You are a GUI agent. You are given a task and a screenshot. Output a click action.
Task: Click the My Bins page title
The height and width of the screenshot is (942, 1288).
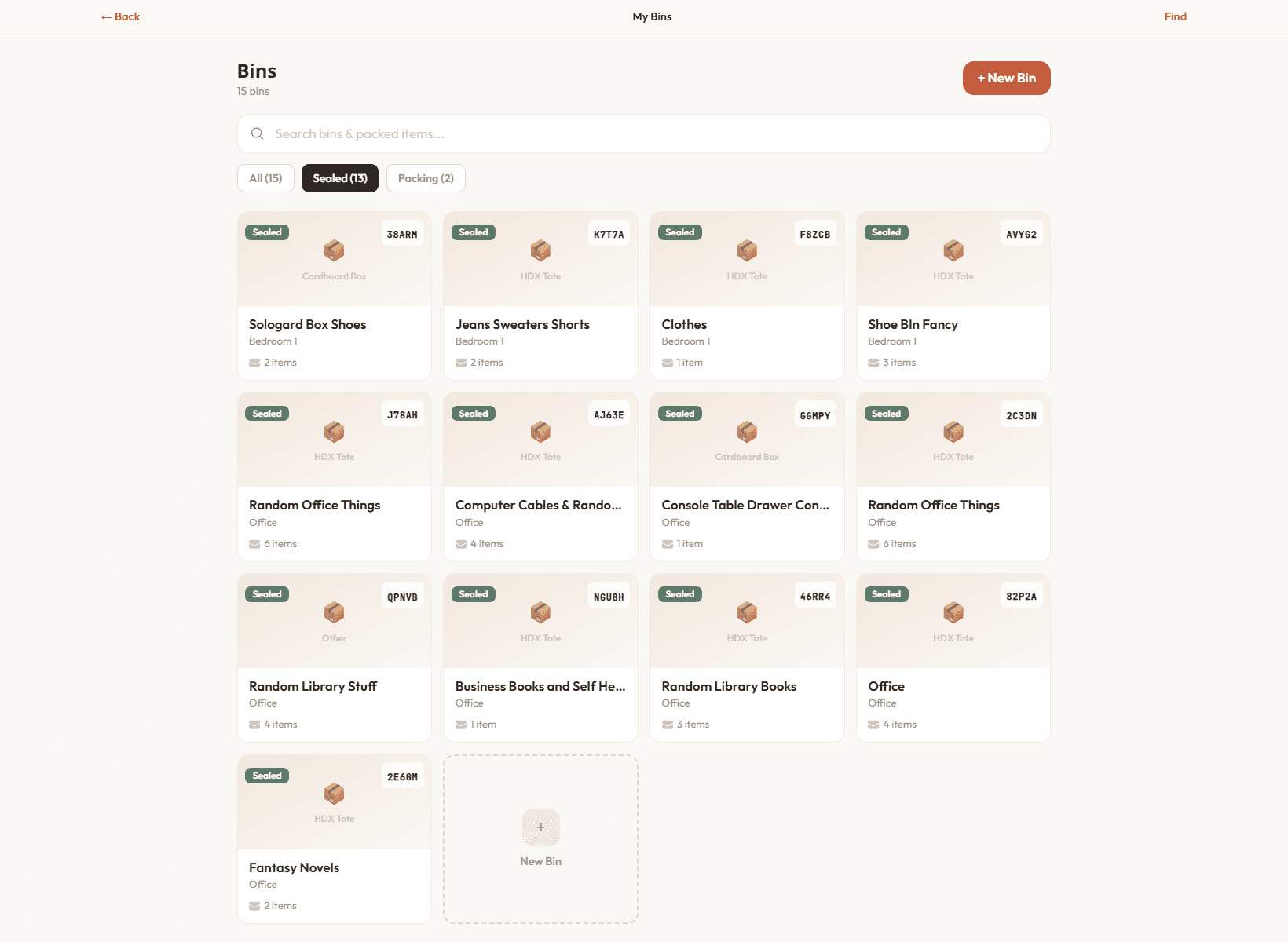click(652, 16)
